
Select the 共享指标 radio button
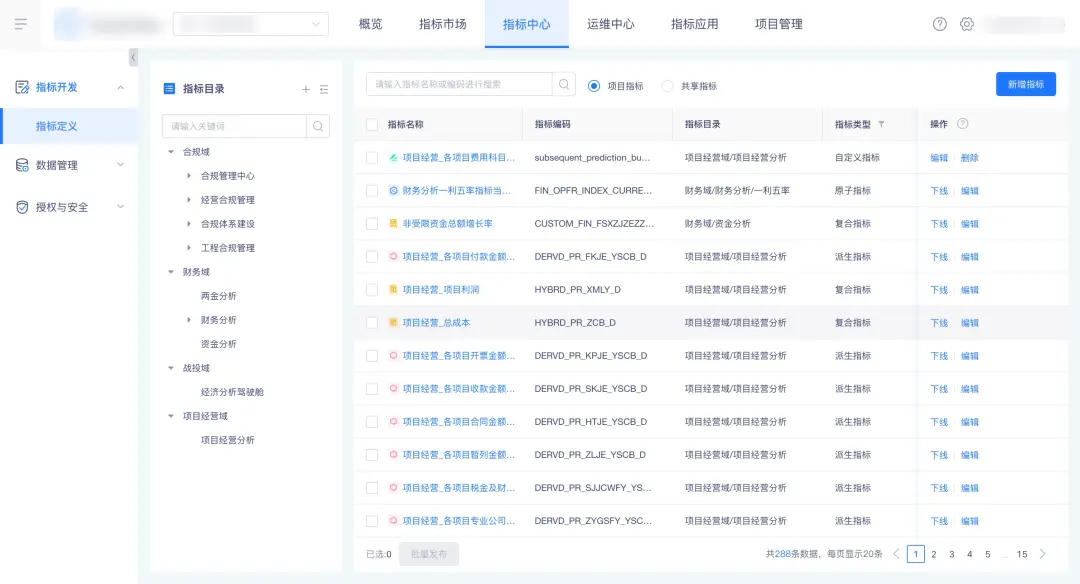667,86
